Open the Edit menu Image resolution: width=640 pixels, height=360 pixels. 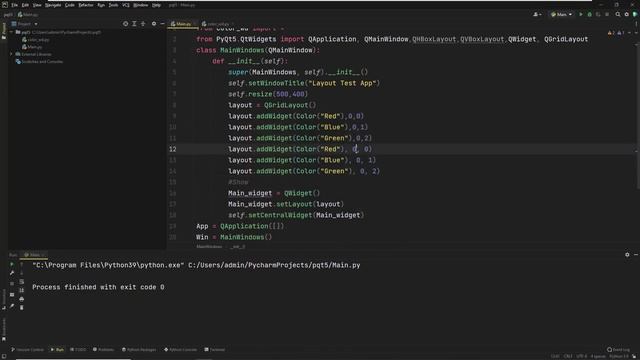pos(25,5)
